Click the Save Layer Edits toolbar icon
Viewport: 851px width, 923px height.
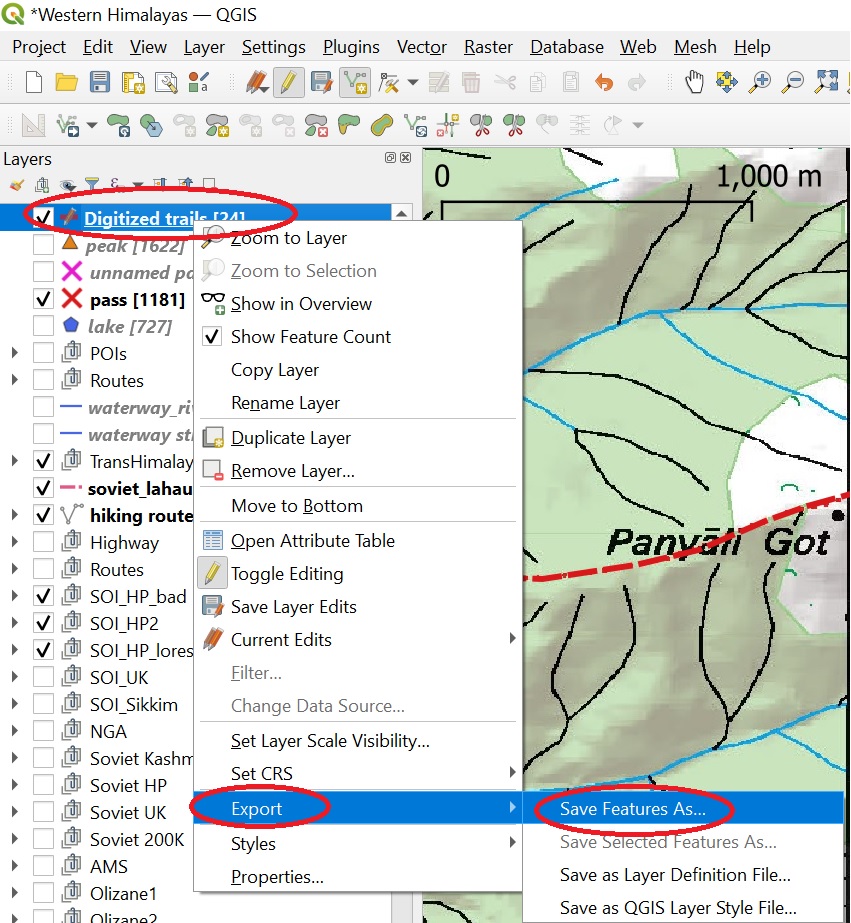321,82
